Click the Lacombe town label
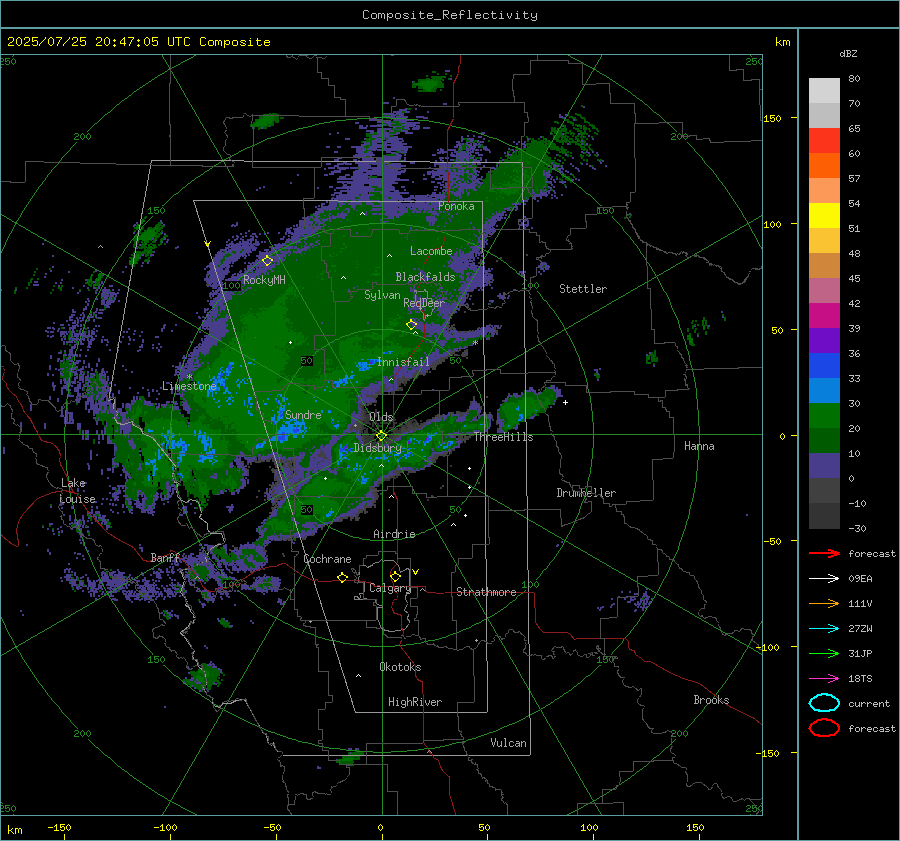The image size is (900, 841). pyautogui.click(x=431, y=251)
